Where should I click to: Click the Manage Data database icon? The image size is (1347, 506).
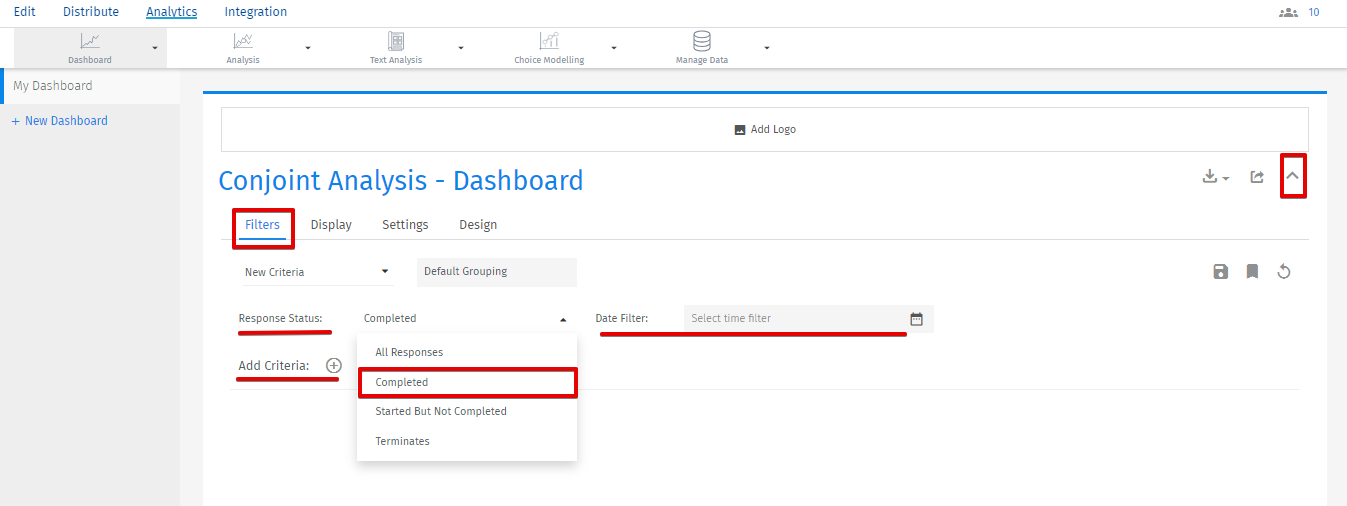tap(702, 42)
